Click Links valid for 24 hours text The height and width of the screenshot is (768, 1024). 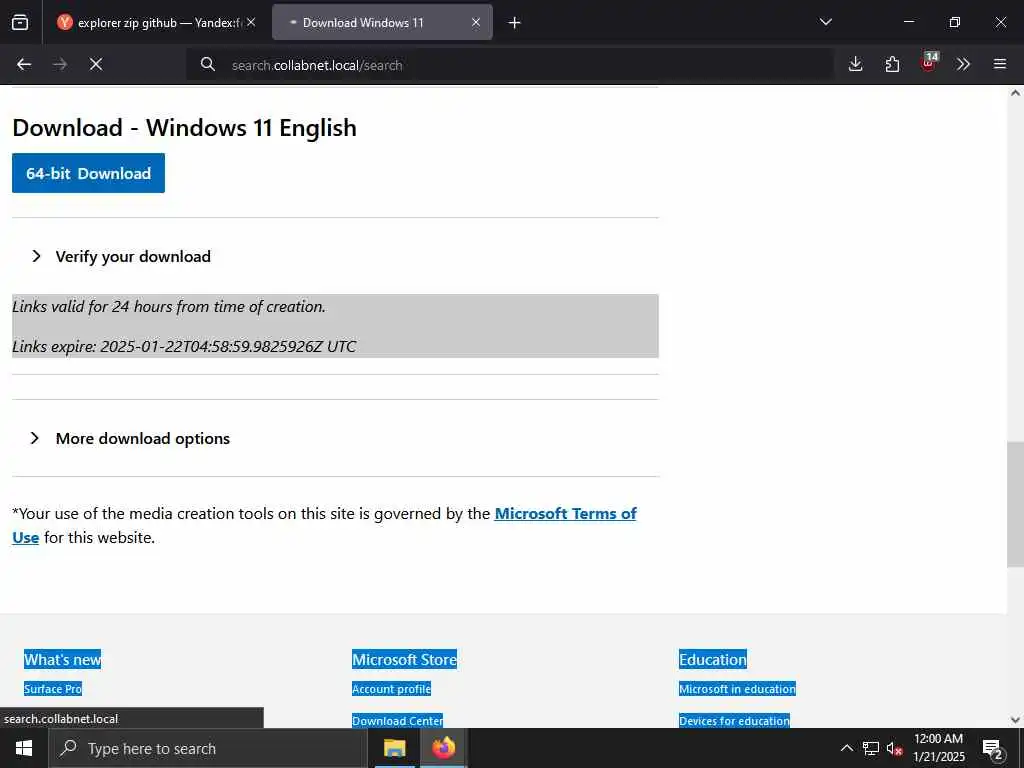click(168, 306)
